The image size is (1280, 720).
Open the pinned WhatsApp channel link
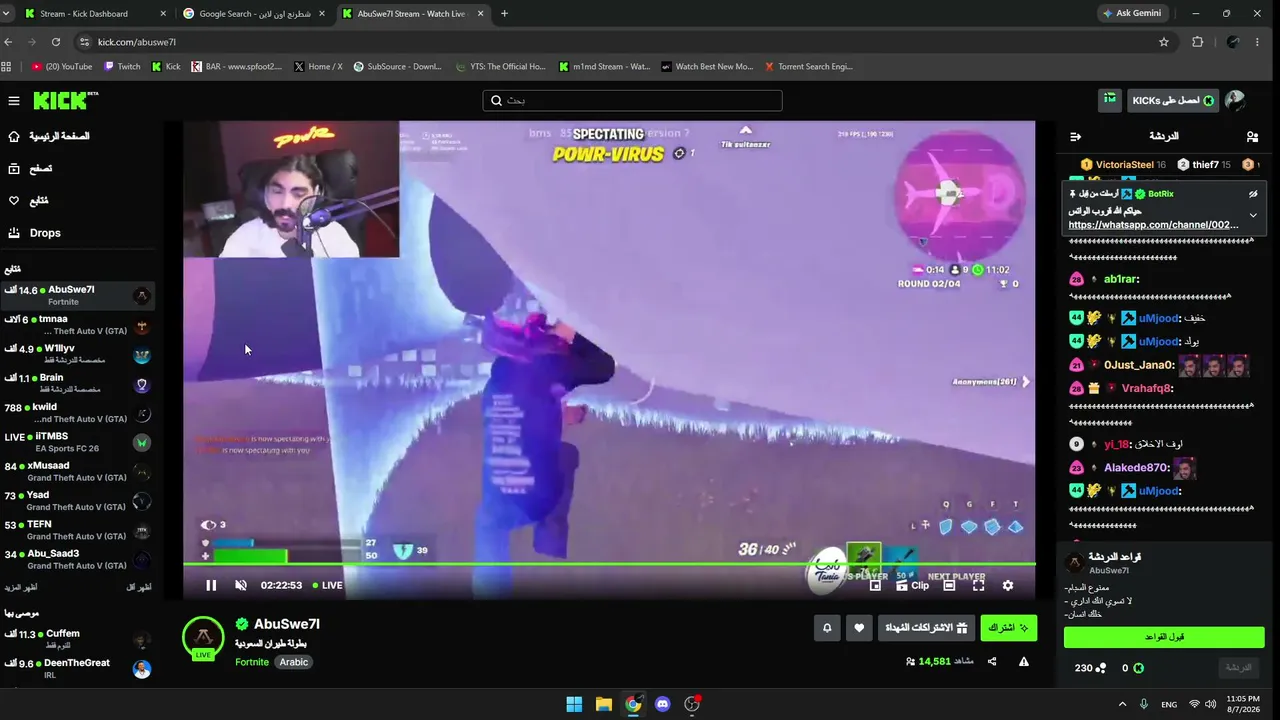[x=1153, y=225]
